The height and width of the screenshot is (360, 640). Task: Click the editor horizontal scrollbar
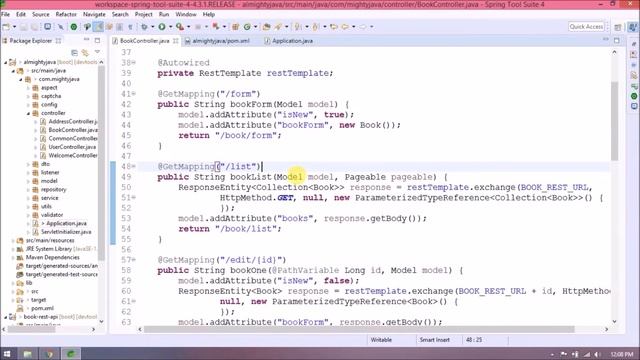pyautogui.click(x=359, y=329)
